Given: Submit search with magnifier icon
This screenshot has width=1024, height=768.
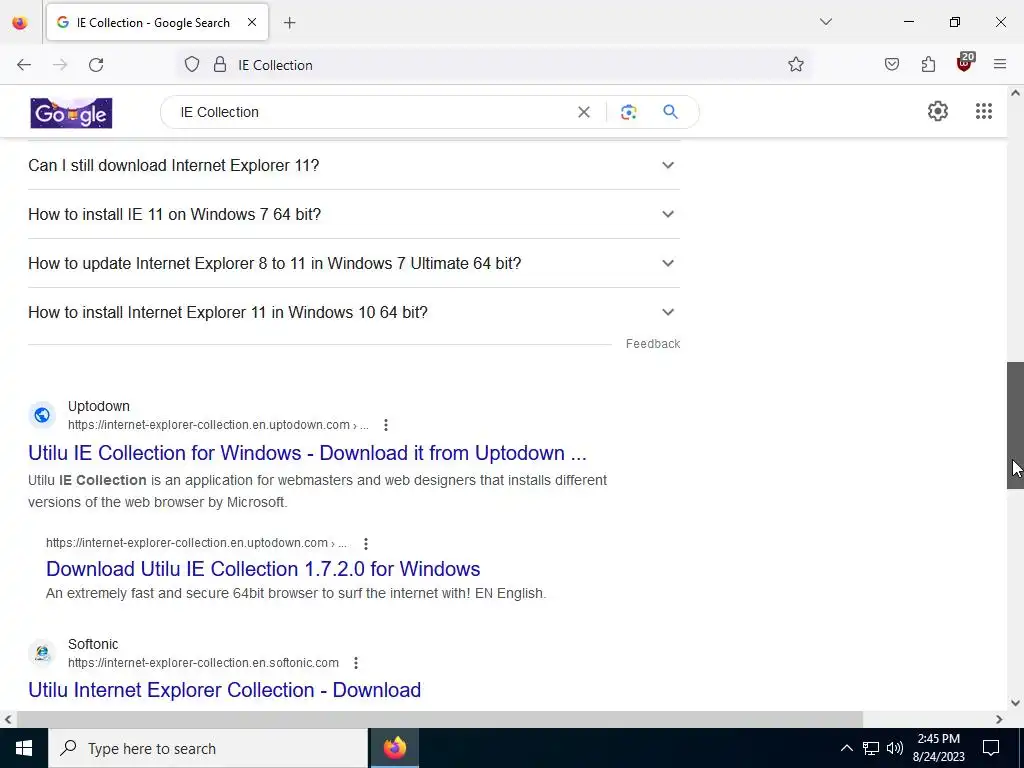Looking at the screenshot, I should coord(670,112).
